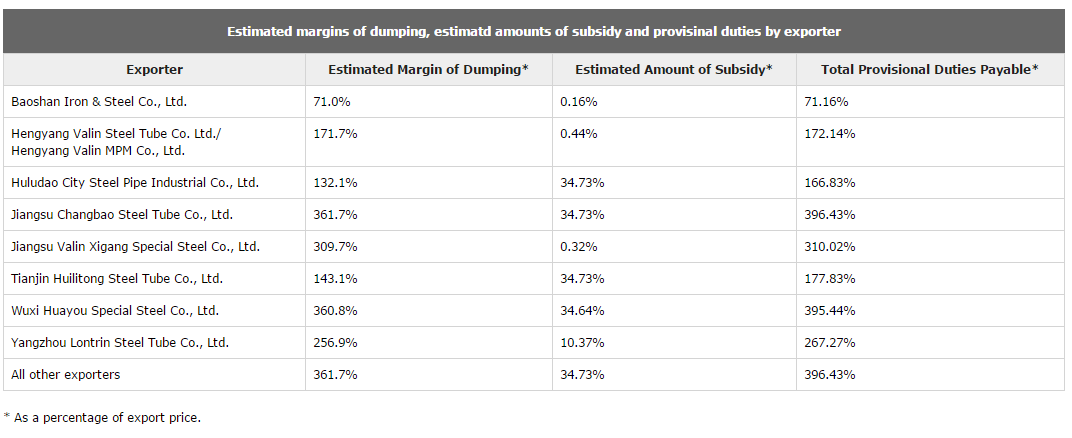Image resolution: width=1072 pixels, height=438 pixels.
Task: Select the 360.8% dumping margin value
Action: point(335,311)
